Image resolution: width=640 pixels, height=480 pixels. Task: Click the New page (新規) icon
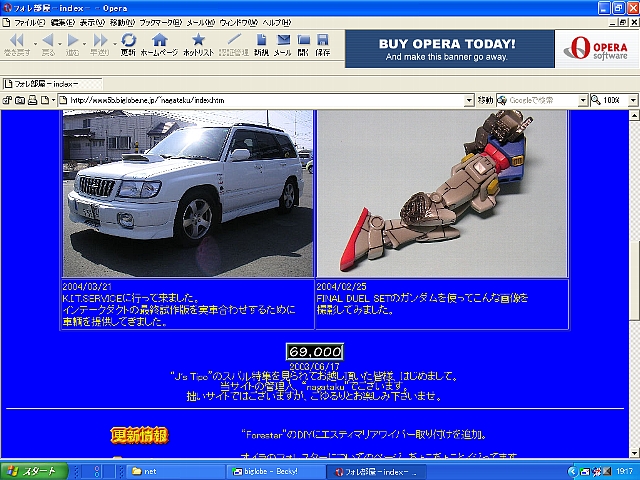(261, 44)
